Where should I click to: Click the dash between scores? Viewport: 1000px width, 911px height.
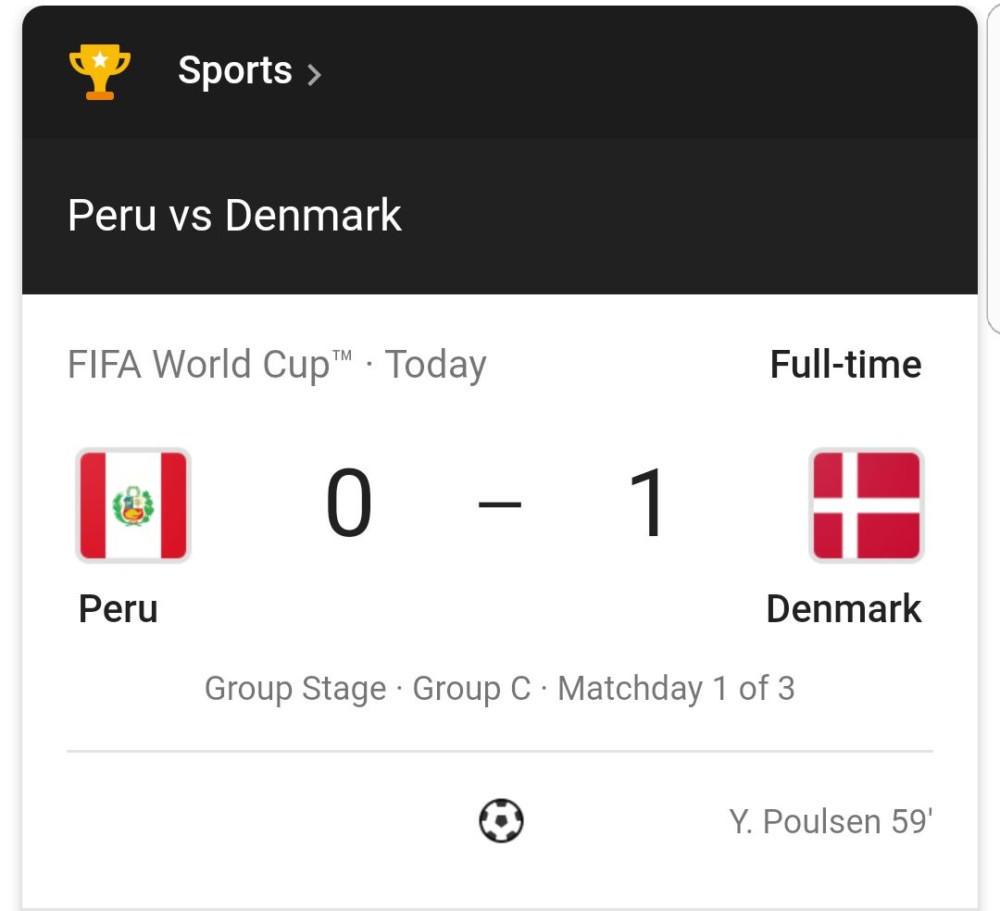[x=500, y=504]
